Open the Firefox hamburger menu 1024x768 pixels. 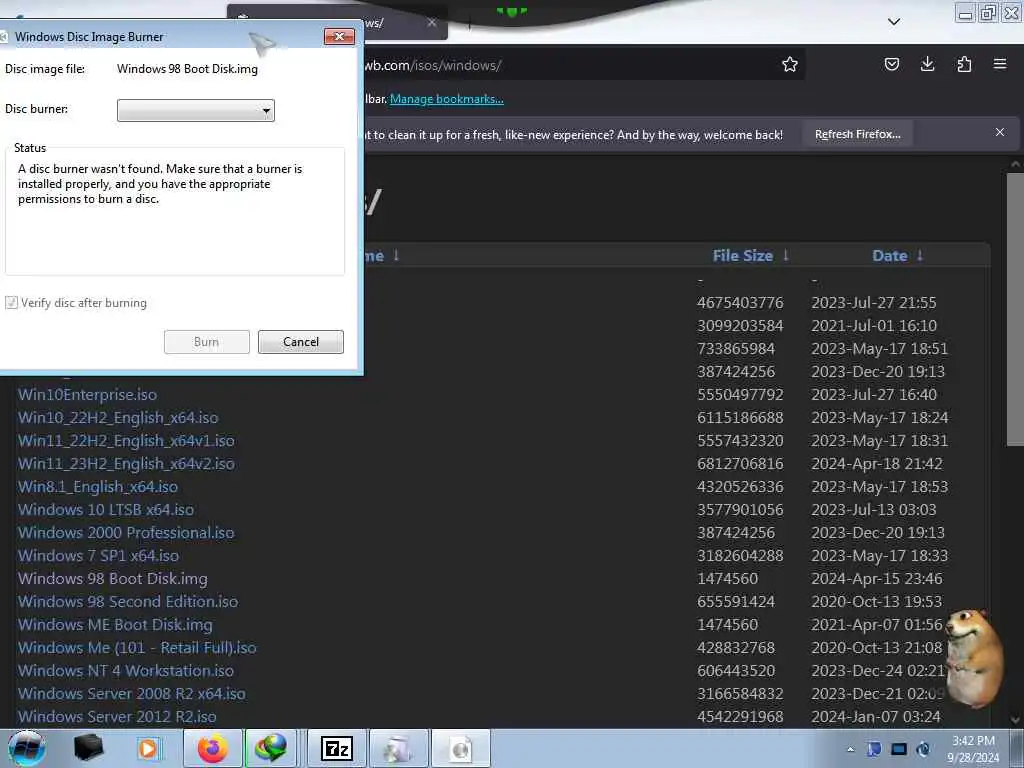point(1000,64)
